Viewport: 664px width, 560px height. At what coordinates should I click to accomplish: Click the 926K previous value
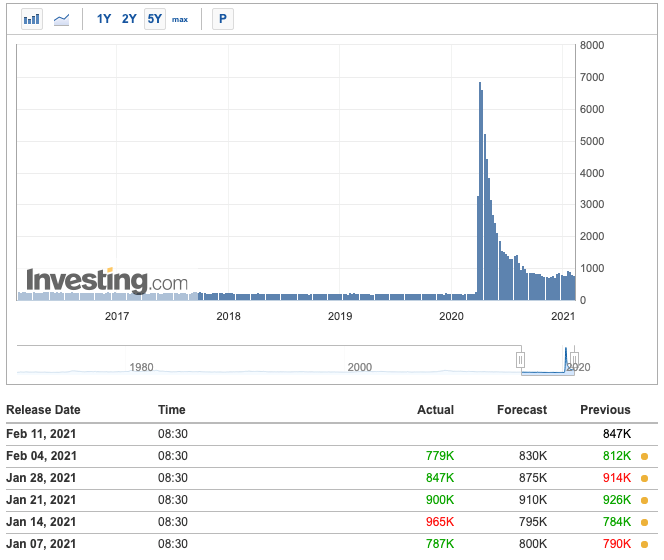point(617,500)
